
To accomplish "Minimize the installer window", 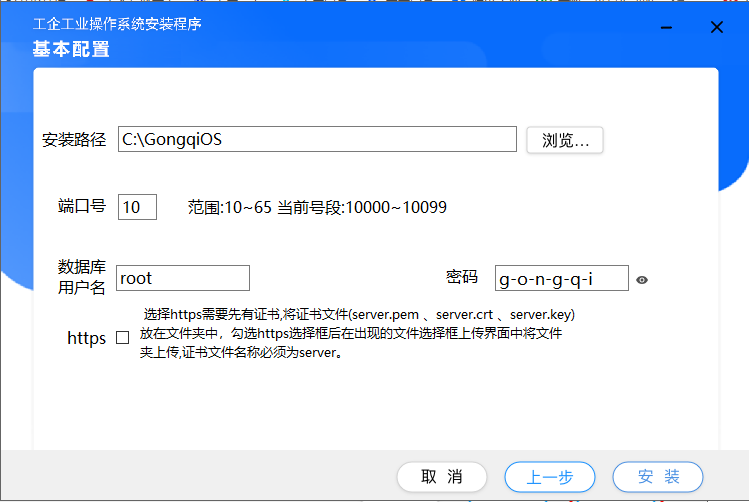I will point(666,28).
